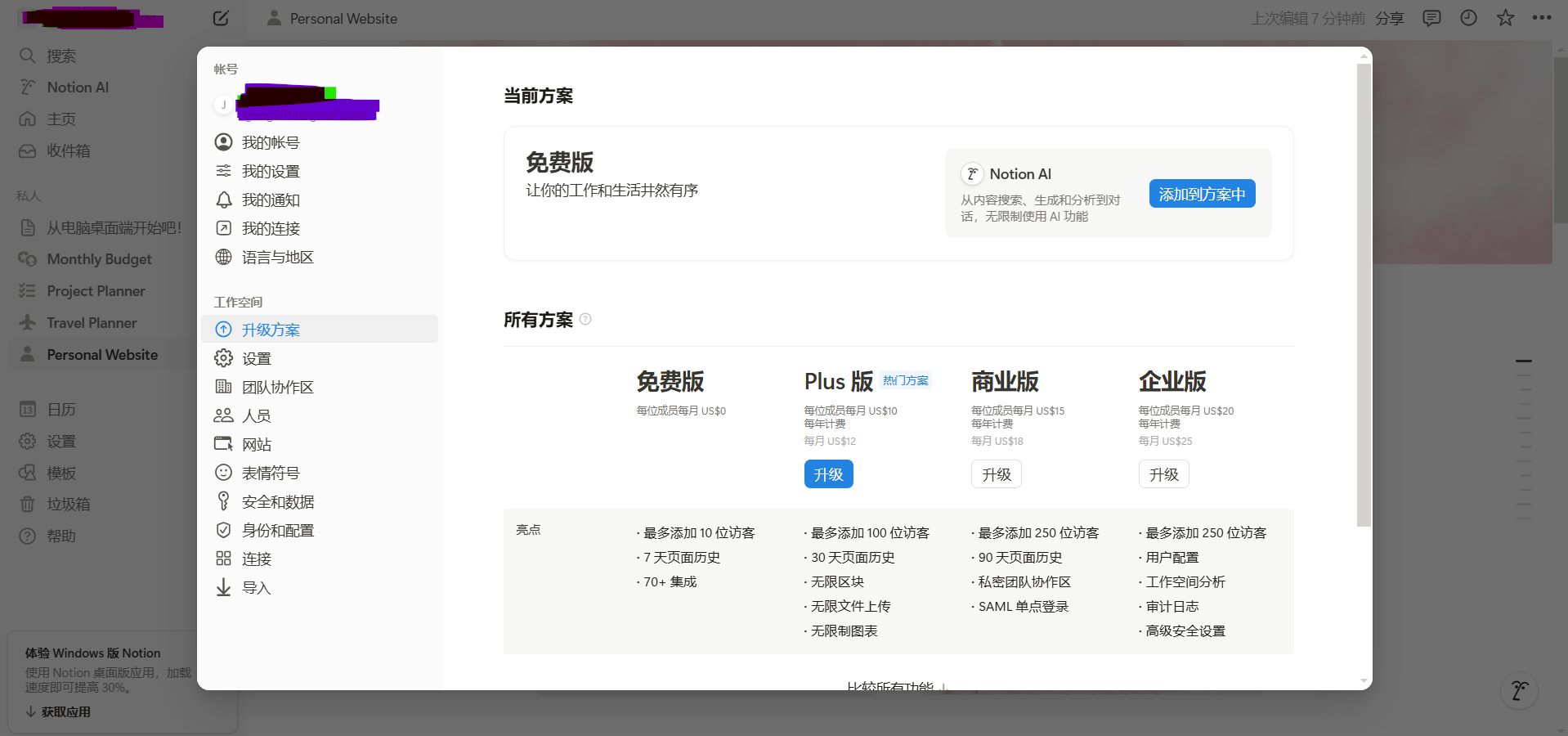This screenshot has height=736, width=1568.
Task: Click the 热门方案 badge
Action: coord(906,381)
